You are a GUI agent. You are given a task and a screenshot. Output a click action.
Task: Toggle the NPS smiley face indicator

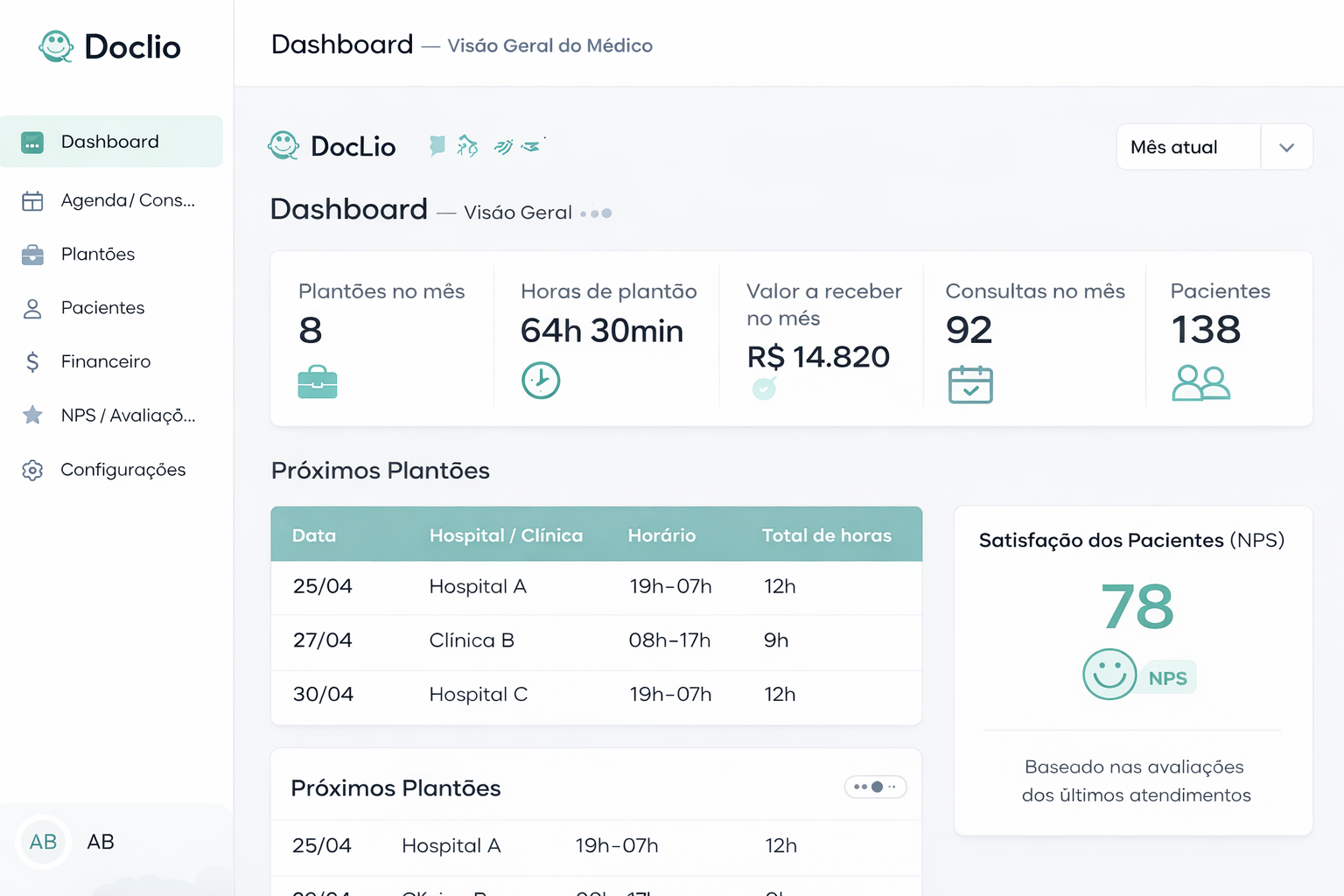[1109, 675]
